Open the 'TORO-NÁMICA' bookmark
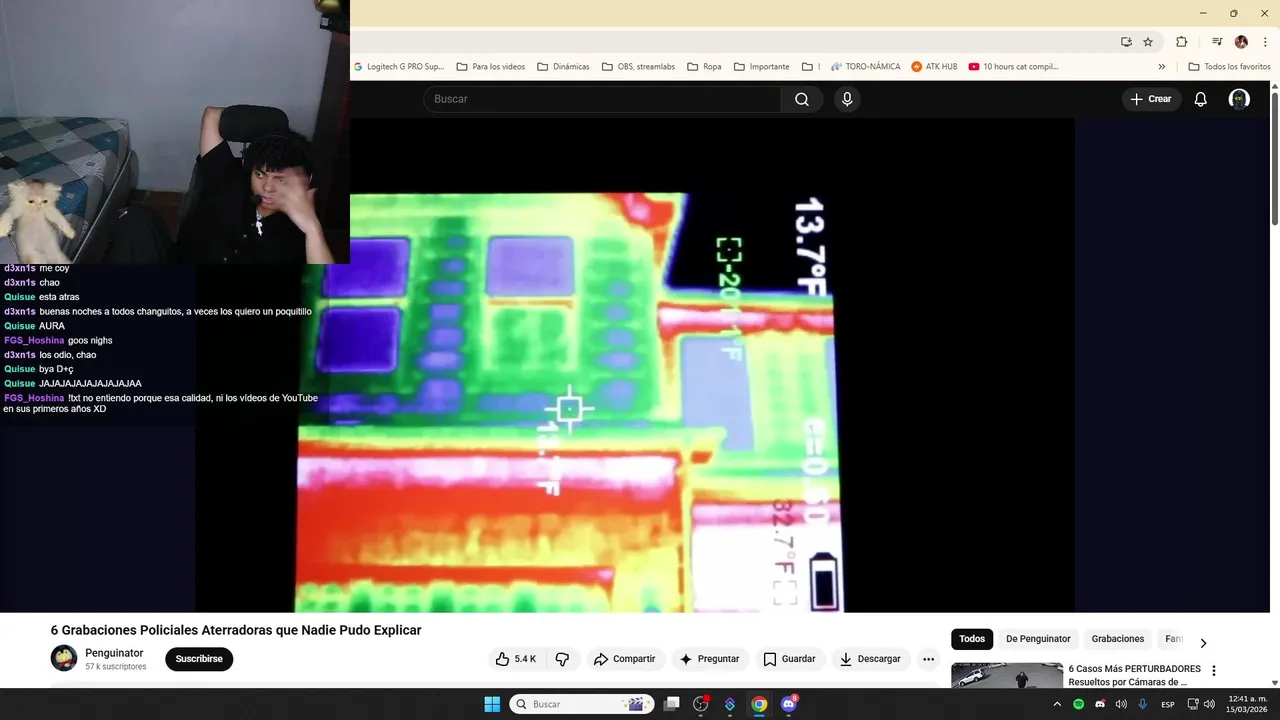Screen dimensions: 1280x720 coord(865,67)
